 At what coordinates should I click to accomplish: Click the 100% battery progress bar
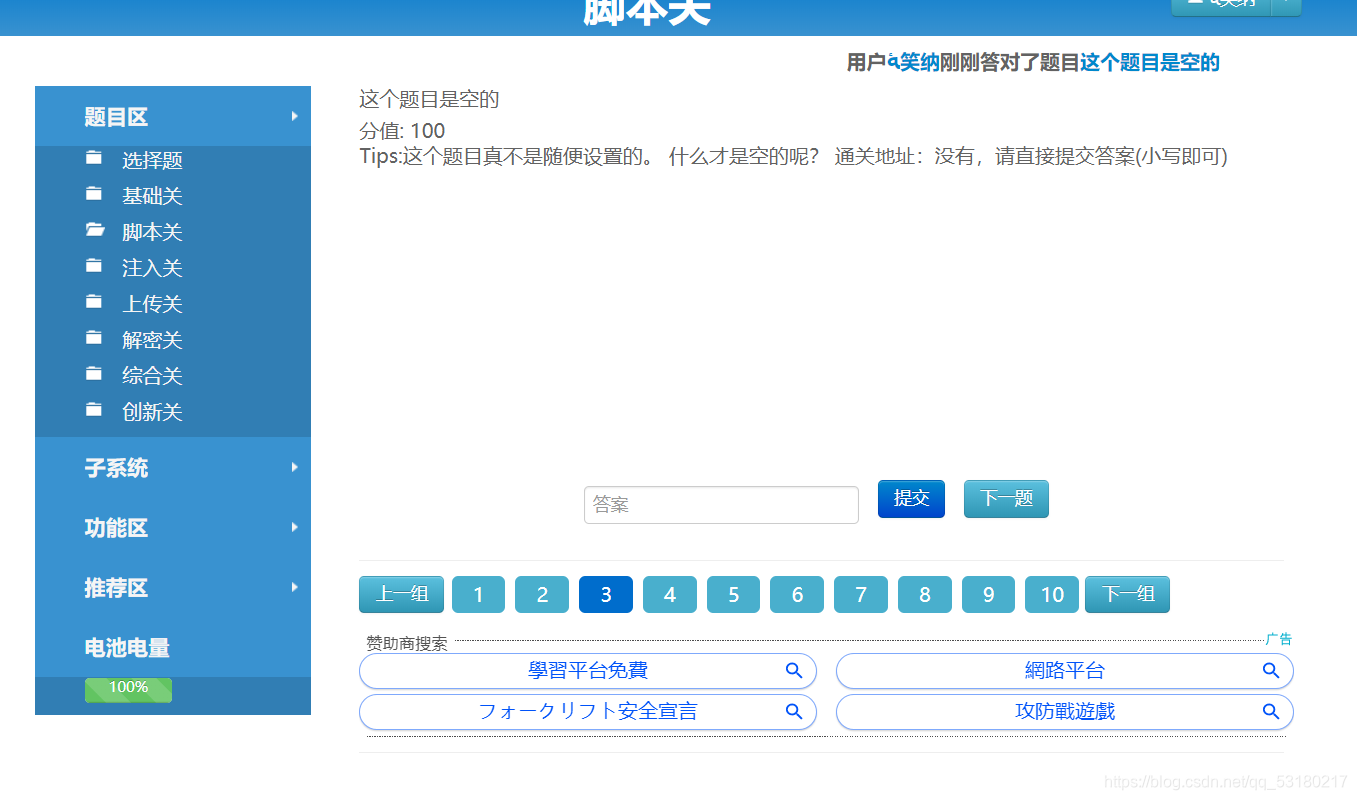coord(128,690)
